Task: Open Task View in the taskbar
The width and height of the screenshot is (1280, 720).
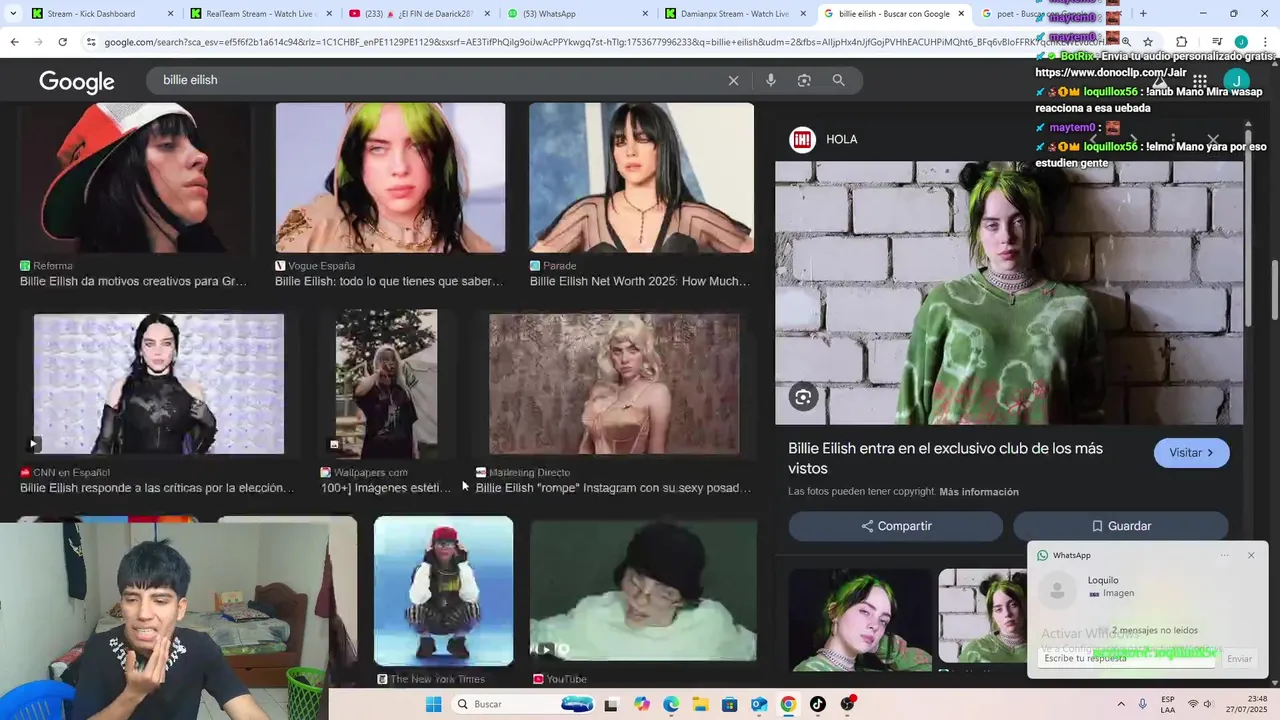Action: 611,704
